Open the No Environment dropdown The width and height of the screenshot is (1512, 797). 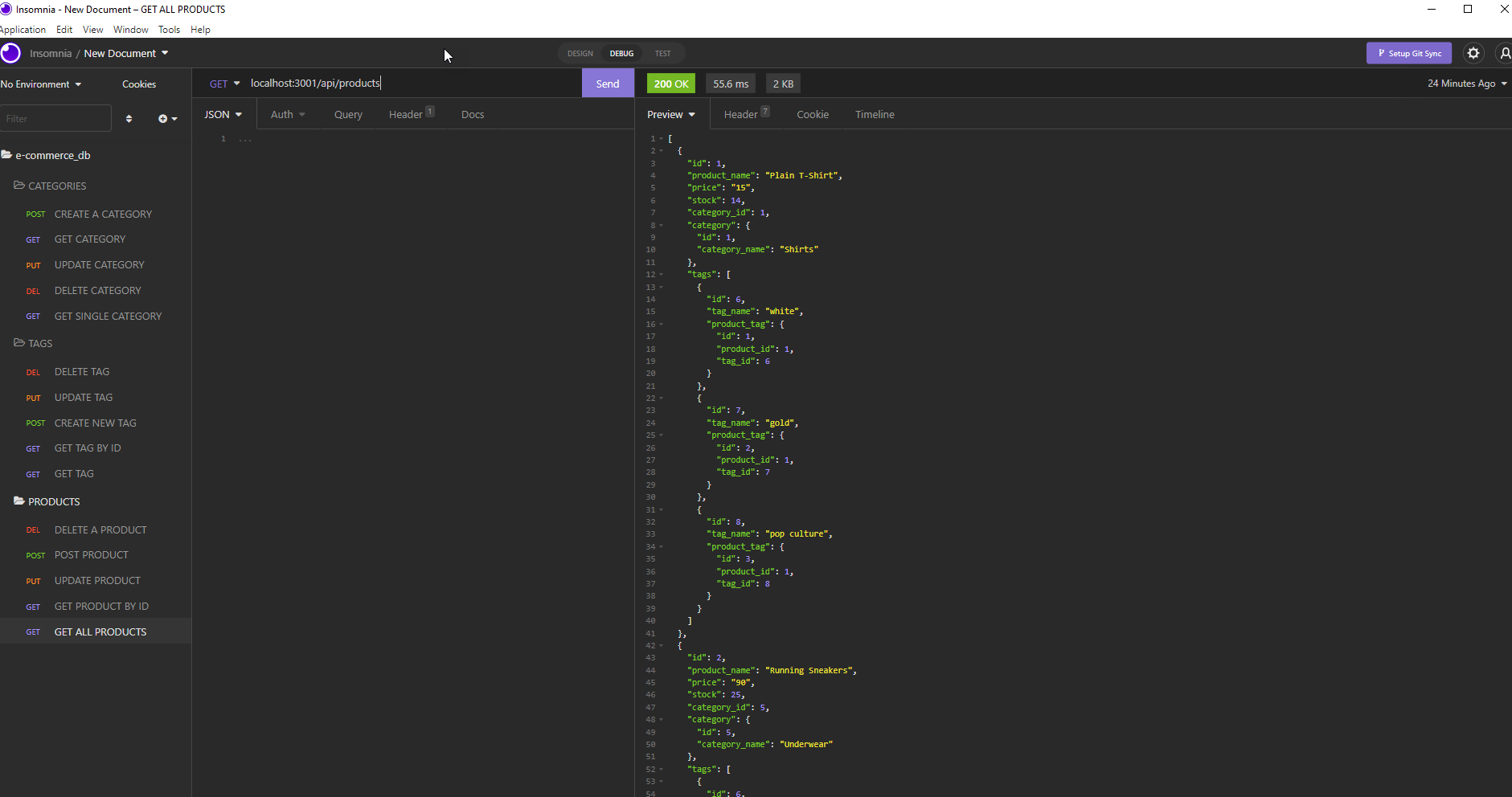click(40, 84)
